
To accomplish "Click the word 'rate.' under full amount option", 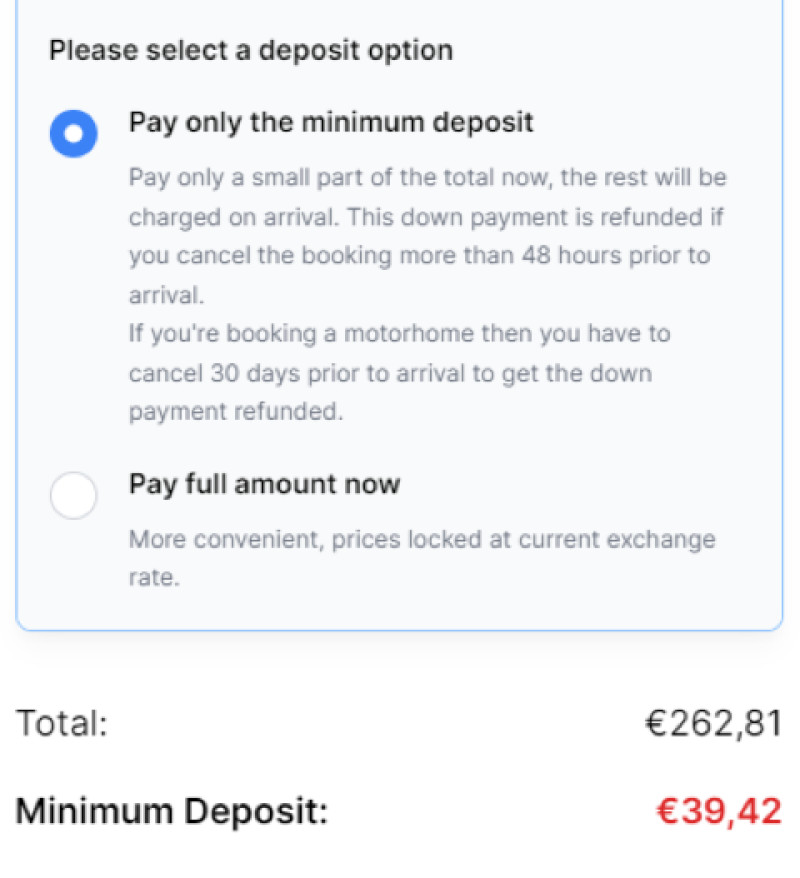I will [x=154, y=578].
